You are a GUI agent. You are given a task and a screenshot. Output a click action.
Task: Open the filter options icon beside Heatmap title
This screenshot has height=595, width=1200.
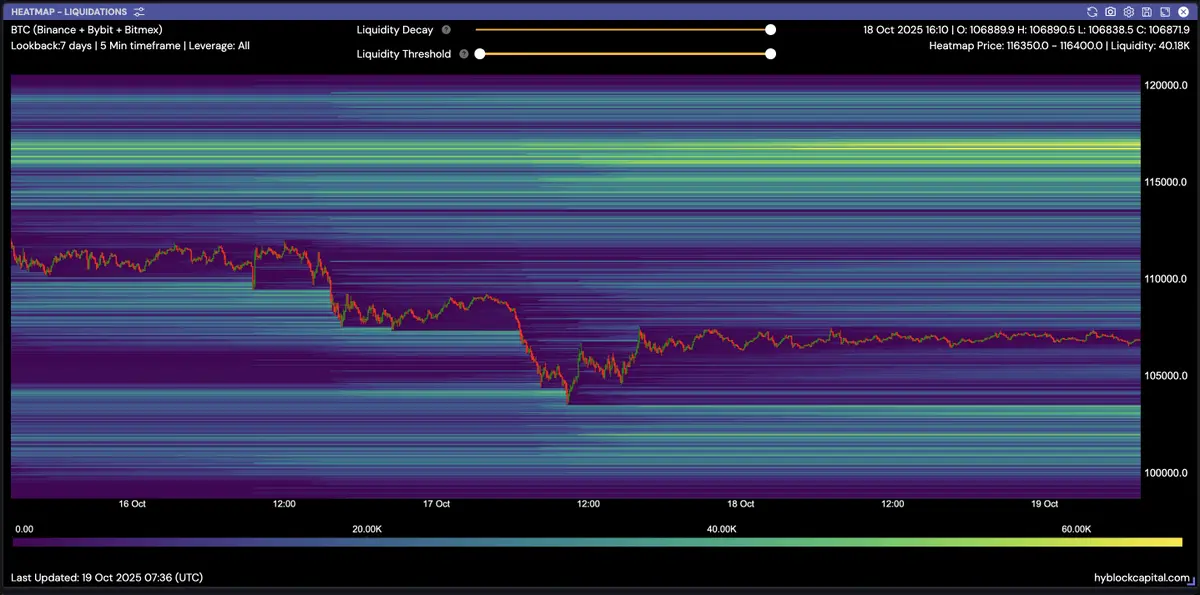[139, 11]
